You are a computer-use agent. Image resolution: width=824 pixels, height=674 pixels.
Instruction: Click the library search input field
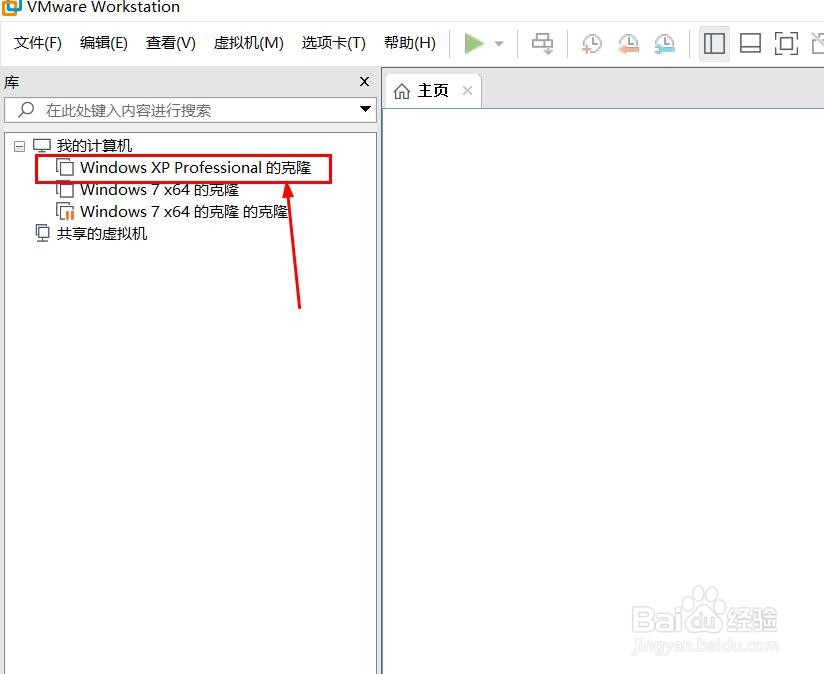[190, 110]
